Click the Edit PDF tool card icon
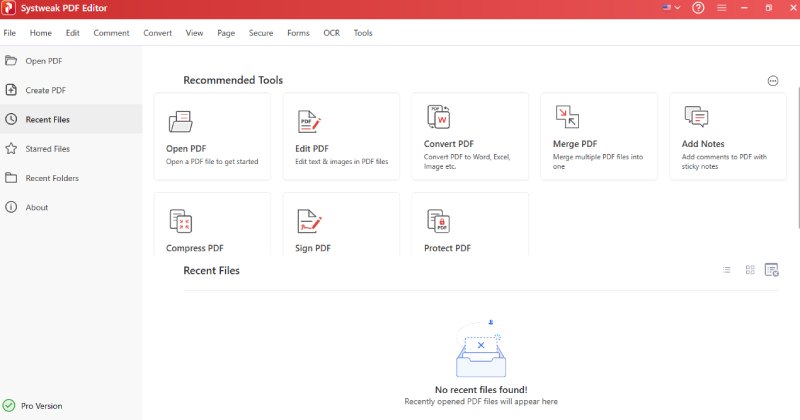The height and width of the screenshot is (420, 800). [x=309, y=121]
